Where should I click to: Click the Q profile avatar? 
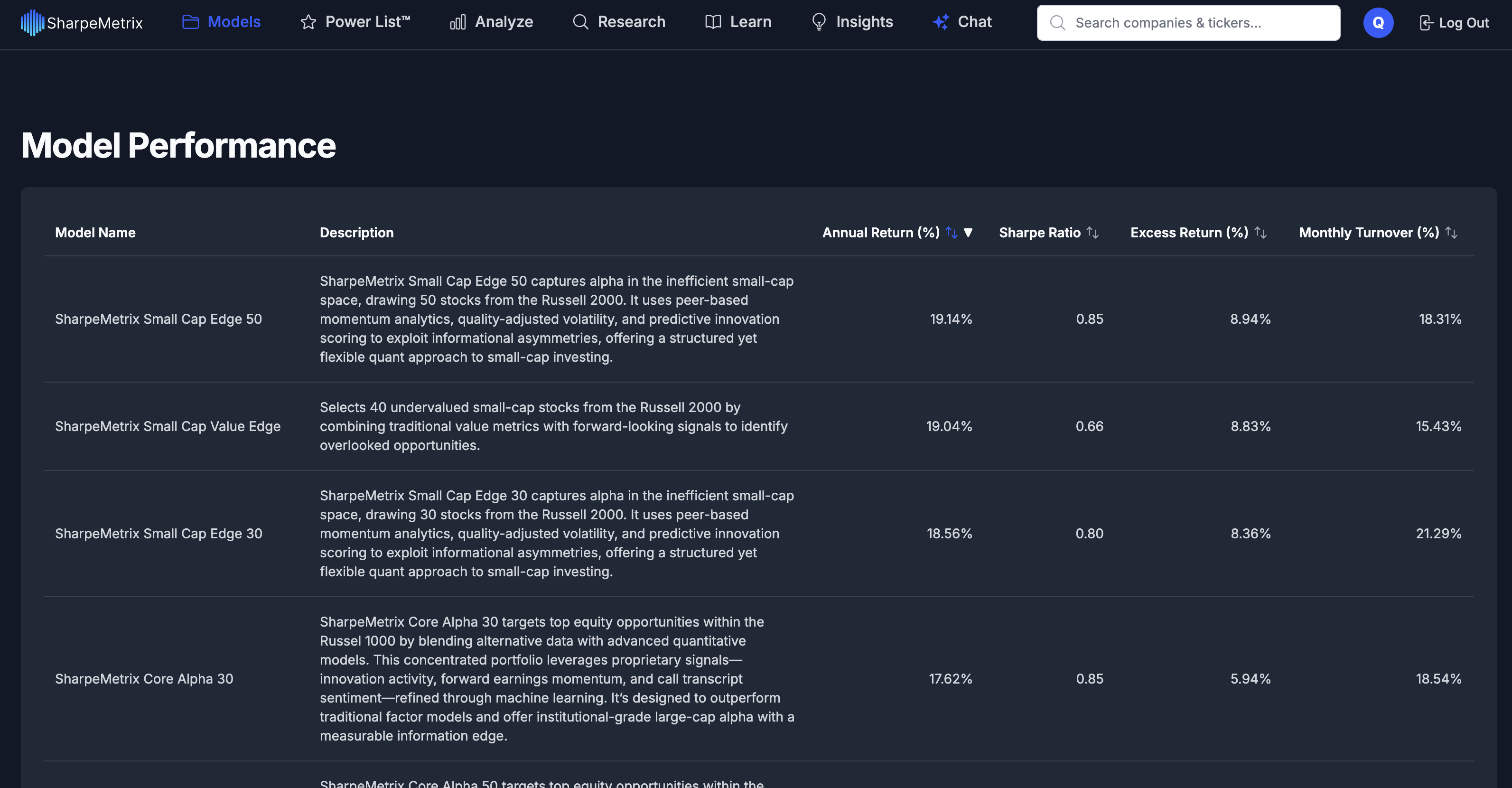coord(1378,22)
